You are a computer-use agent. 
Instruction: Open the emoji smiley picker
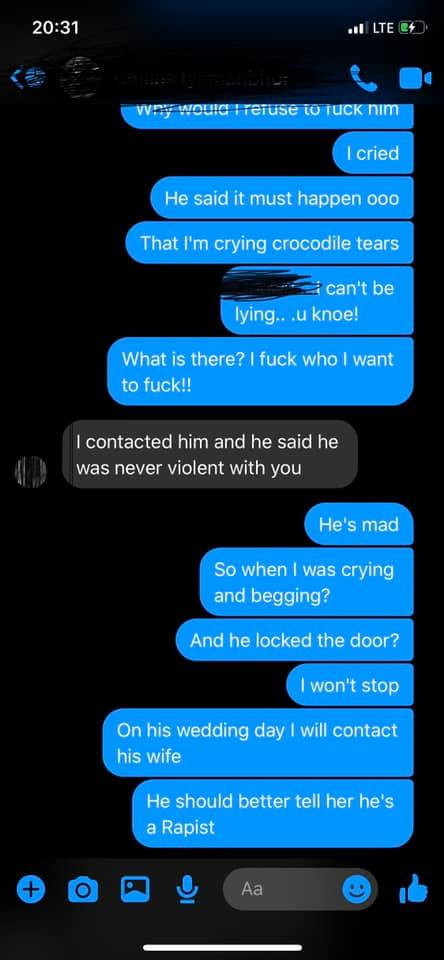pos(356,889)
